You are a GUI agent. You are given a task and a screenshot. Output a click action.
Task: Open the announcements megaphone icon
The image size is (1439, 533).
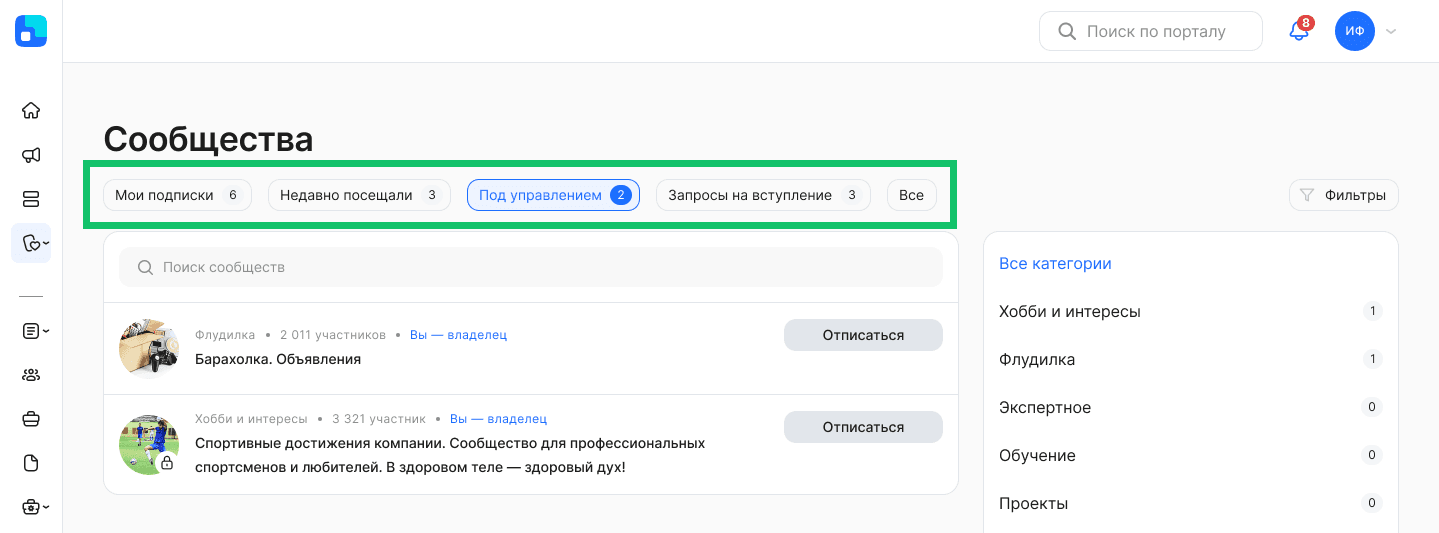[31, 155]
